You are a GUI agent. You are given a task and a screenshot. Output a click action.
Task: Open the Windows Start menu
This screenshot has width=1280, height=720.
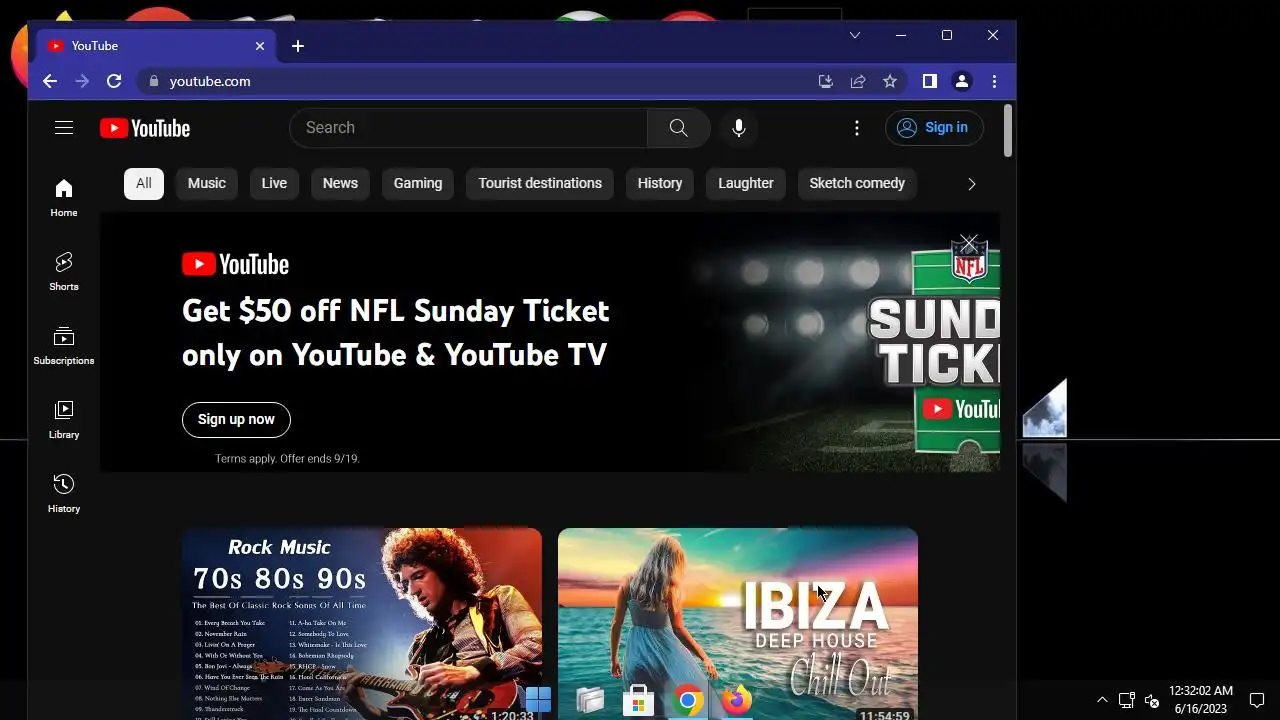pos(538,700)
